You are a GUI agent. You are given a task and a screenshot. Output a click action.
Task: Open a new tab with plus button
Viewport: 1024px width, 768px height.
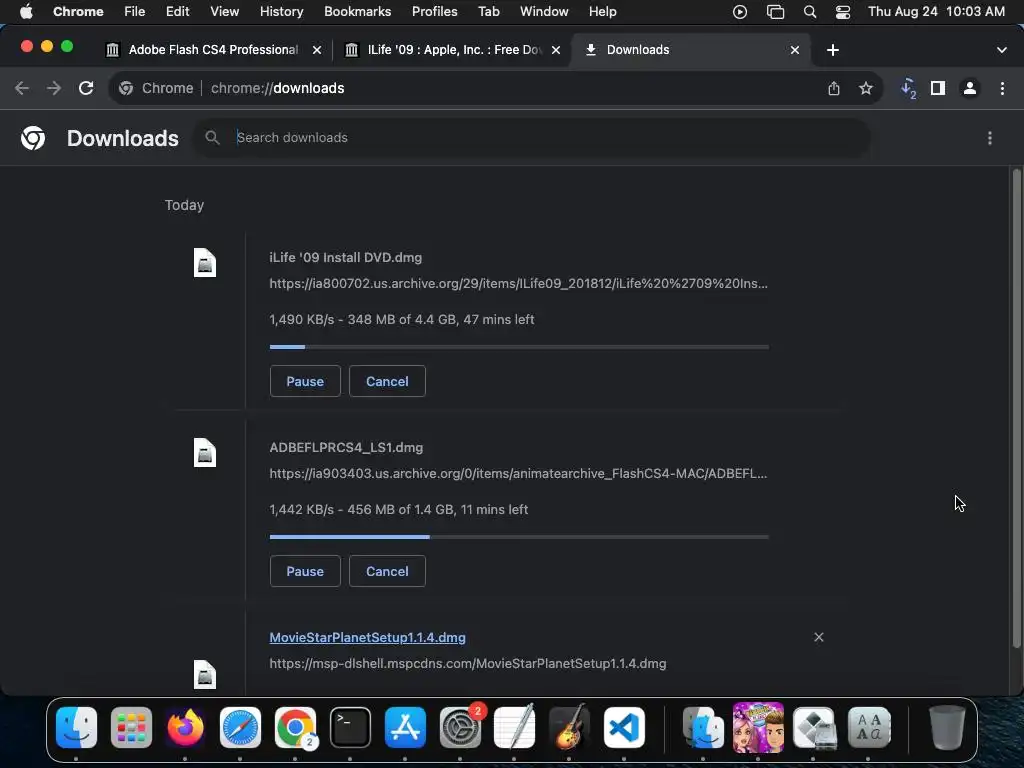coord(833,50)
